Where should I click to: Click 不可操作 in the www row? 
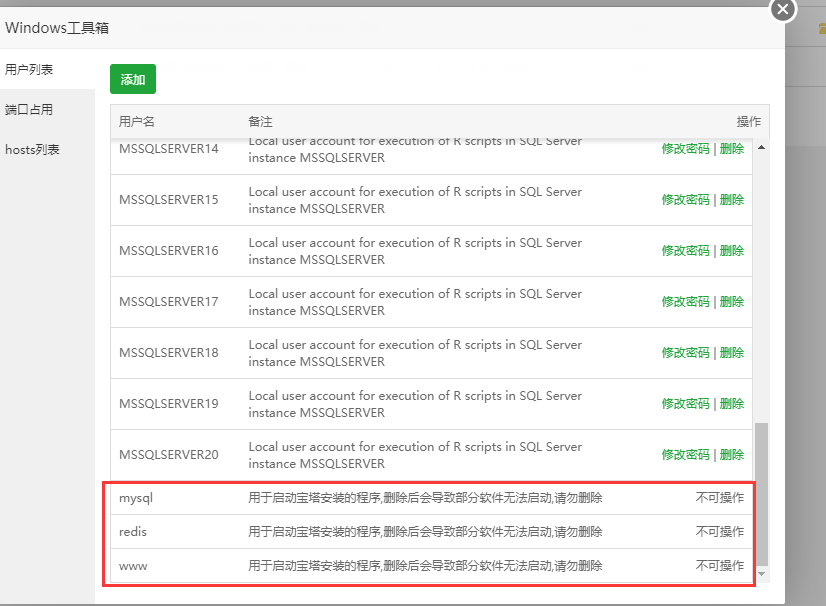click(720, 566)
